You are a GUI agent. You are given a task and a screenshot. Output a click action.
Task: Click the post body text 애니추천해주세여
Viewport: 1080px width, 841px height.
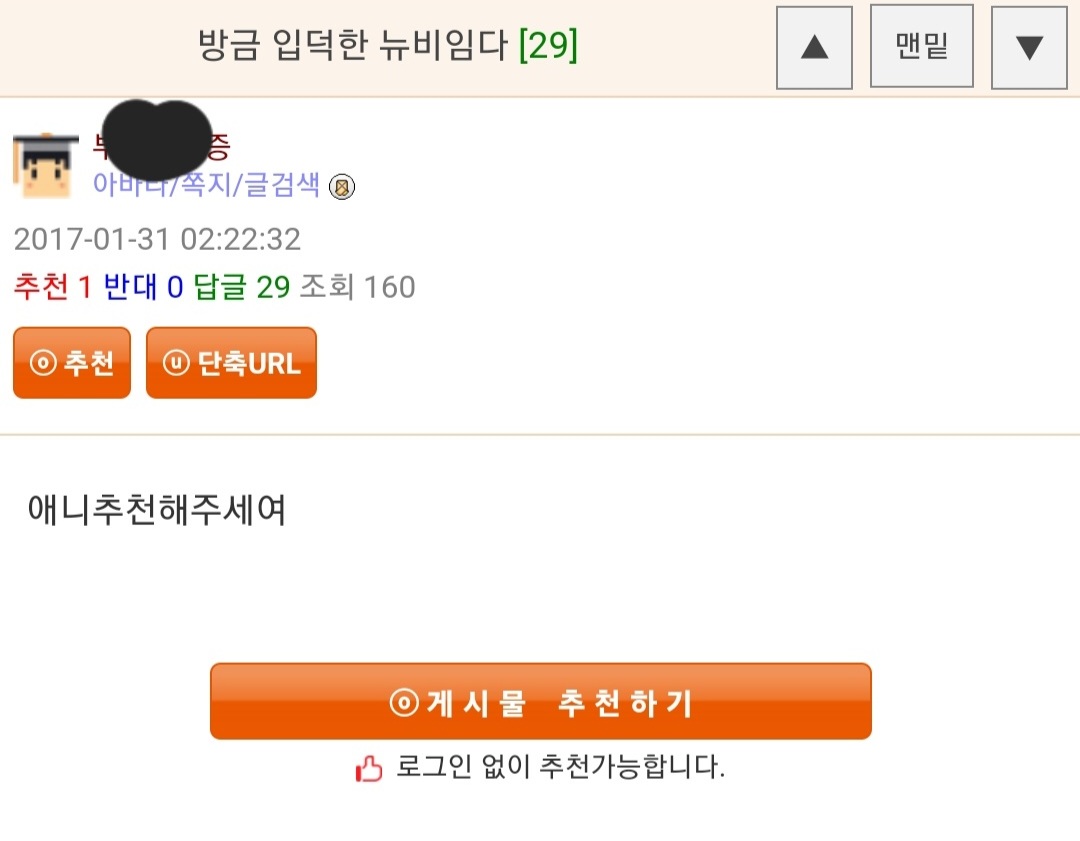(x=156, y=510)
